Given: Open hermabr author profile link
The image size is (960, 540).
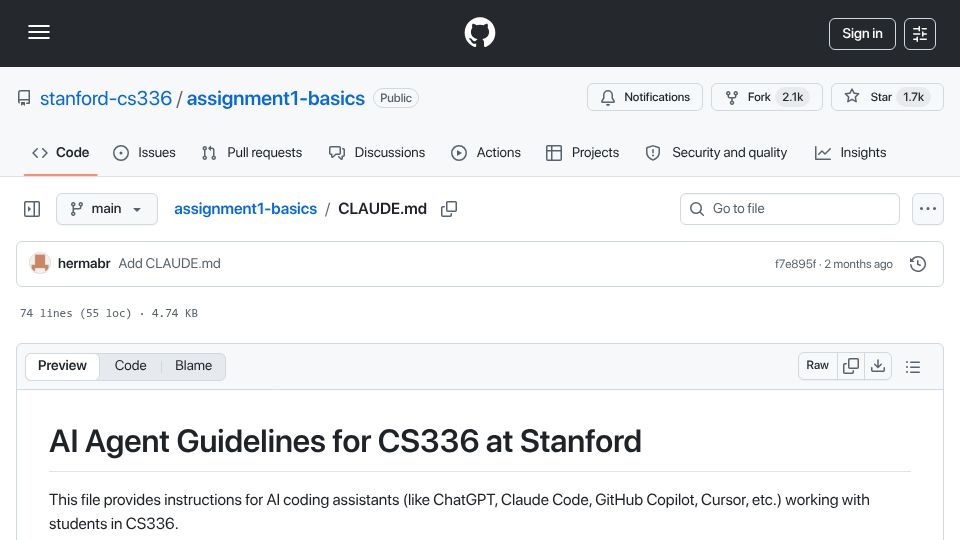Looking at the screenshot, I should (x=84, y=263).
